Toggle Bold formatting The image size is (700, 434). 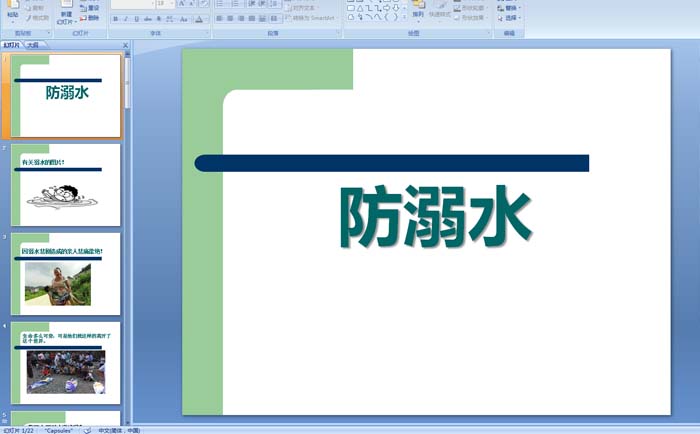coord(116,19)
